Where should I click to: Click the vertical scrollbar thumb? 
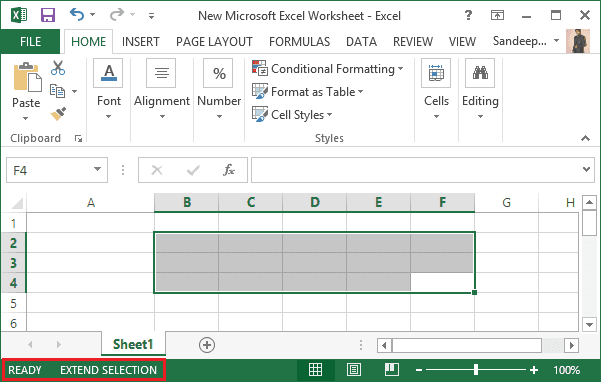pyautogui.click(x=589, y=223)
